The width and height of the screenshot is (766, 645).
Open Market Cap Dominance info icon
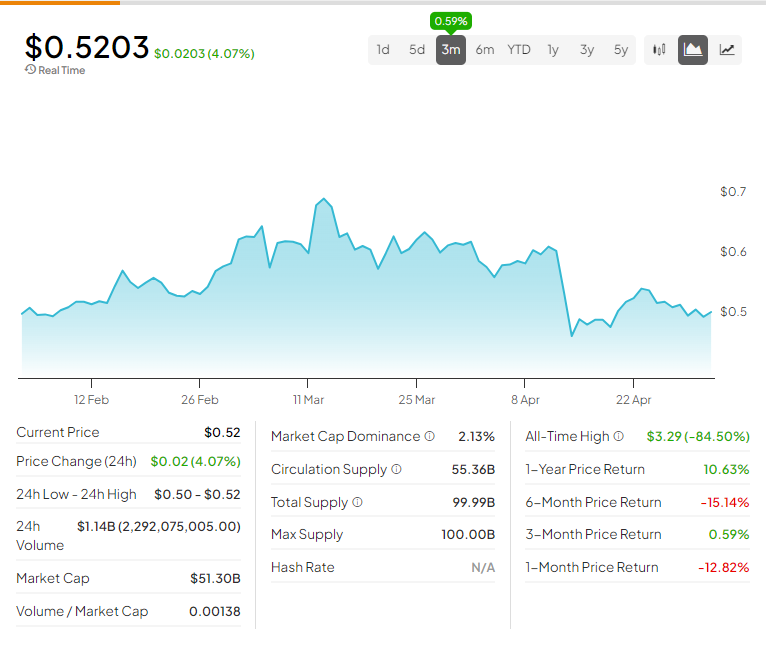pos(429,436)
